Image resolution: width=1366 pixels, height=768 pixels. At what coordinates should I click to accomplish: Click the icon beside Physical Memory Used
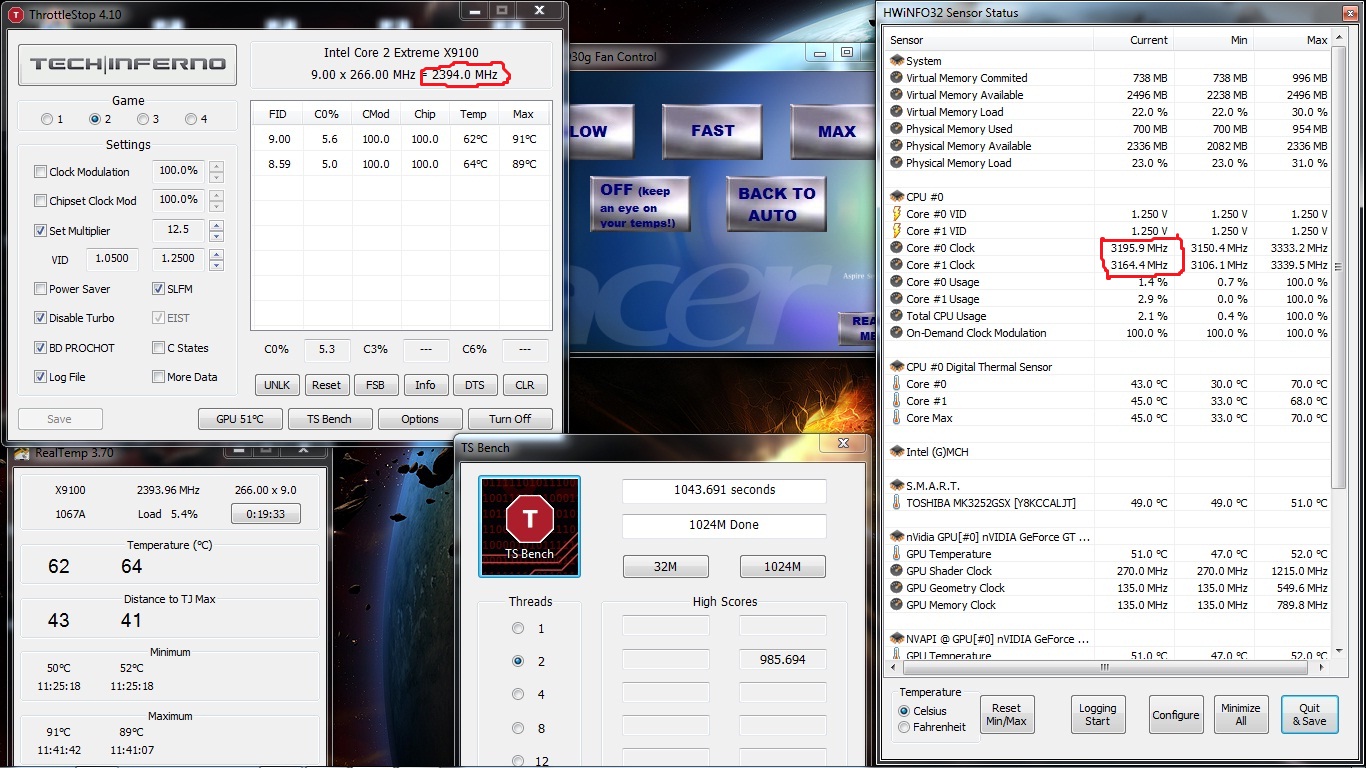(897, 129)
